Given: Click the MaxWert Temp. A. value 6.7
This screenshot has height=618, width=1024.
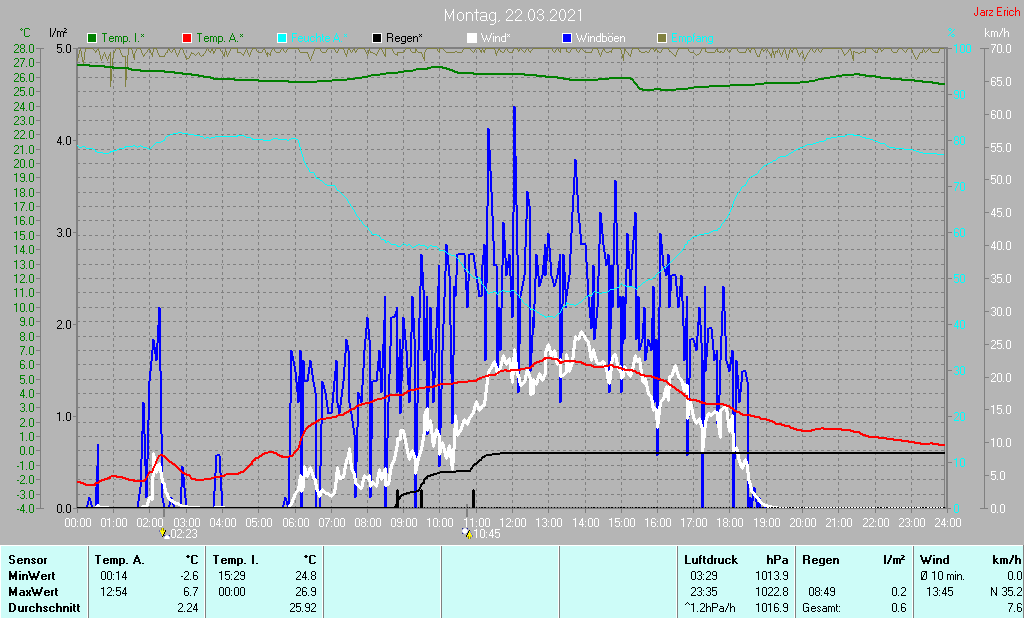Looking at the screenshot, I should point(190,592).
